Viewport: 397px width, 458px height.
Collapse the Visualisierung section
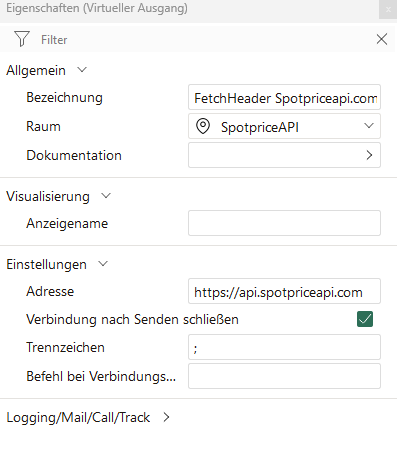(x=106, y=196)
